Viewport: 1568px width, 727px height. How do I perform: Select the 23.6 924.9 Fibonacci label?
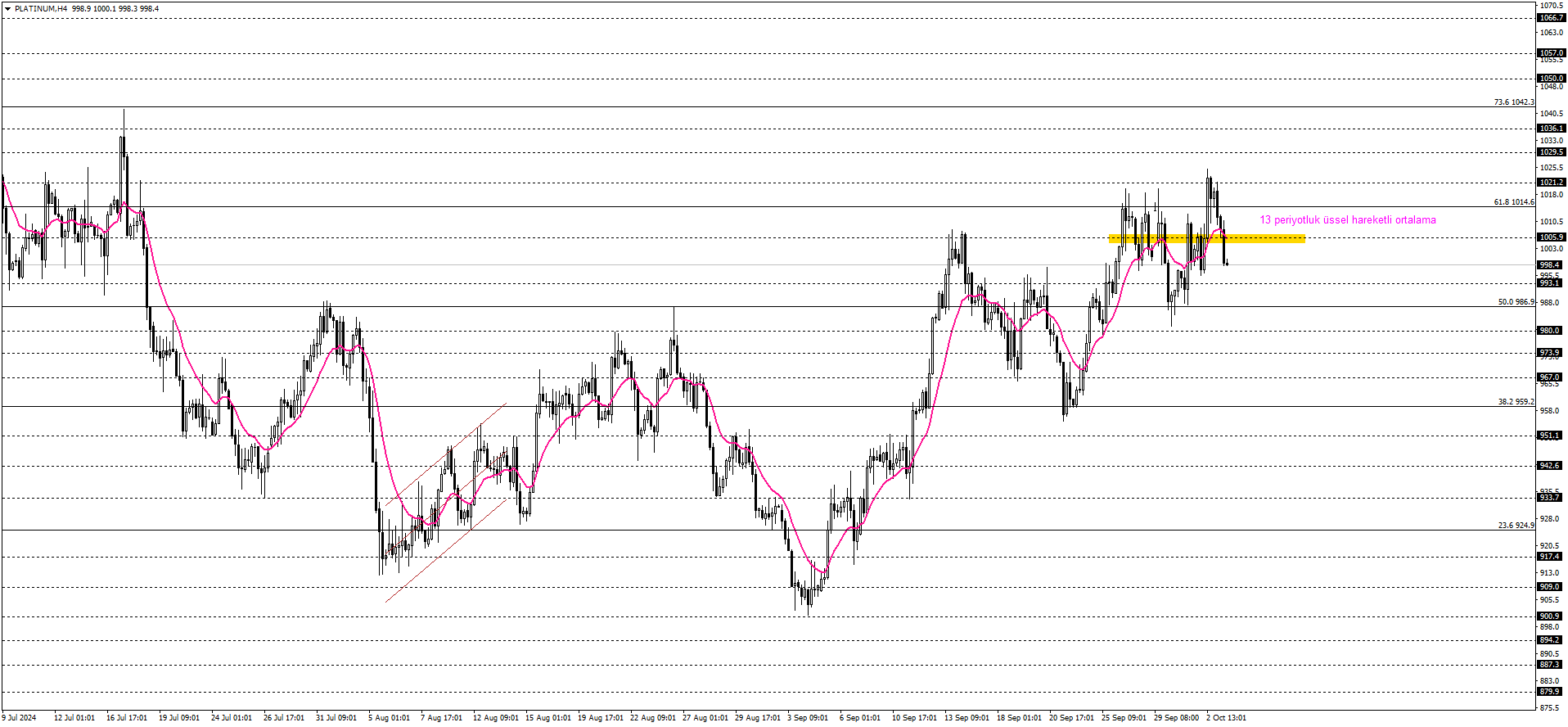pos(1516,526)
